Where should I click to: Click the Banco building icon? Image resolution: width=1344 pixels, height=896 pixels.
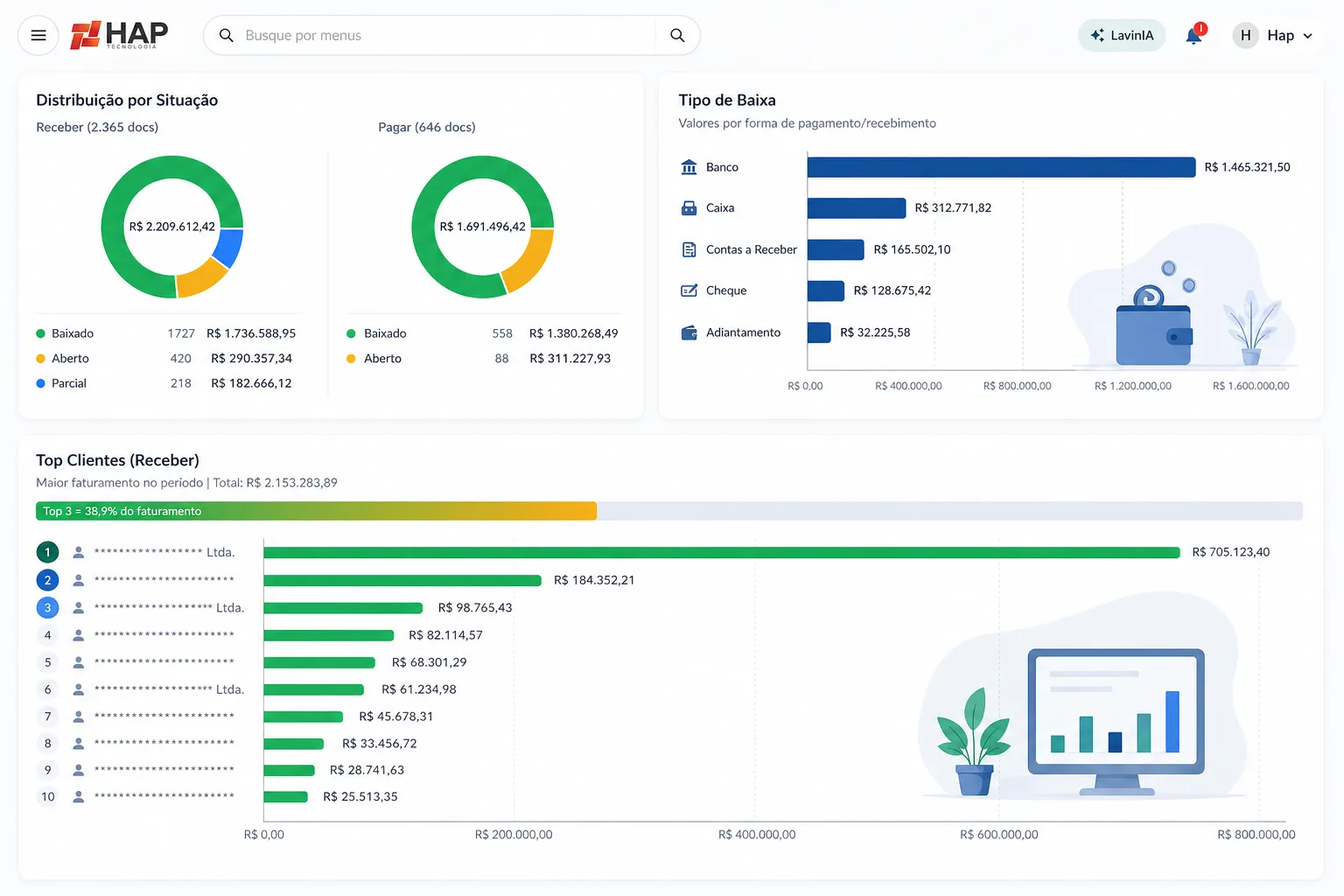click(689, 167)
